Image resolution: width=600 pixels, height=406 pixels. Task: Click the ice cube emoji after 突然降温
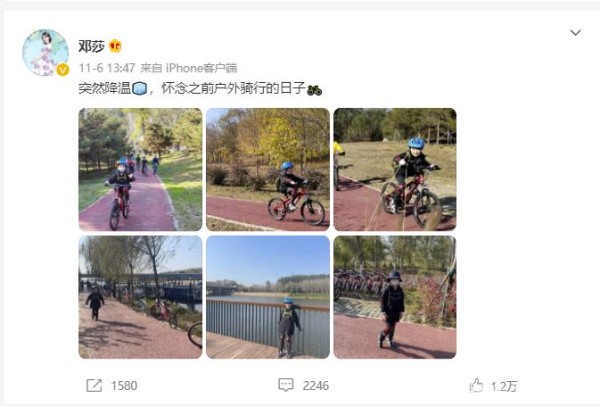point(139,89)
